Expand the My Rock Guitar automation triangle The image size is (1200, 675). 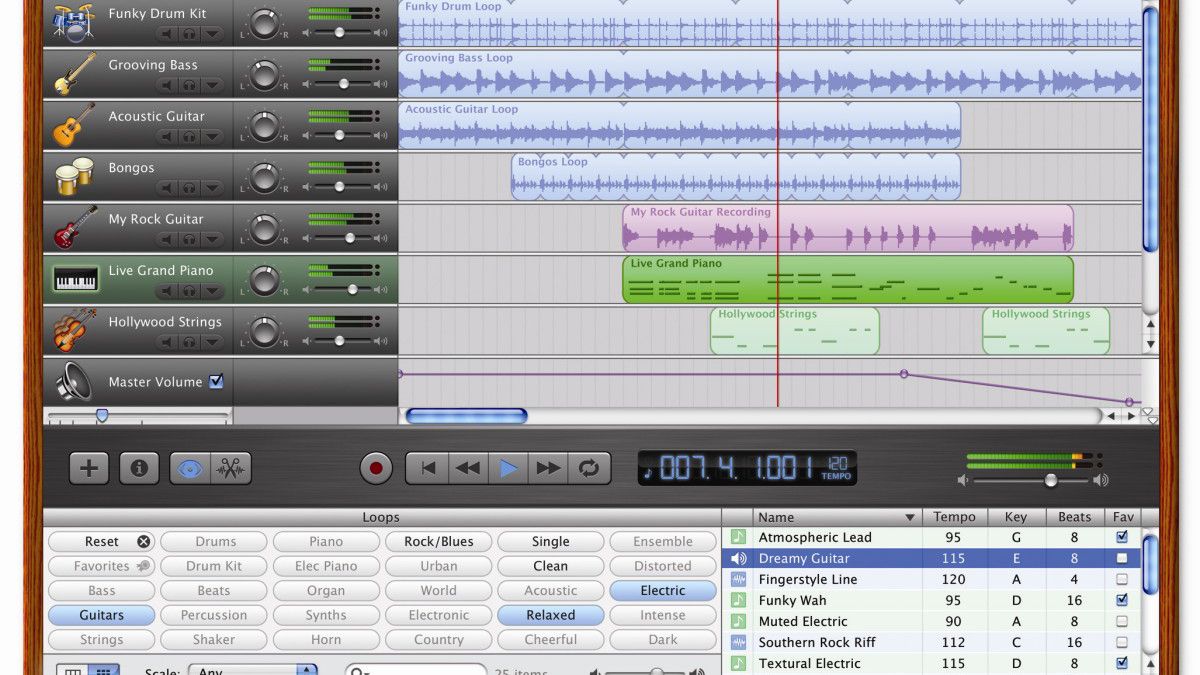click(212, 239)
